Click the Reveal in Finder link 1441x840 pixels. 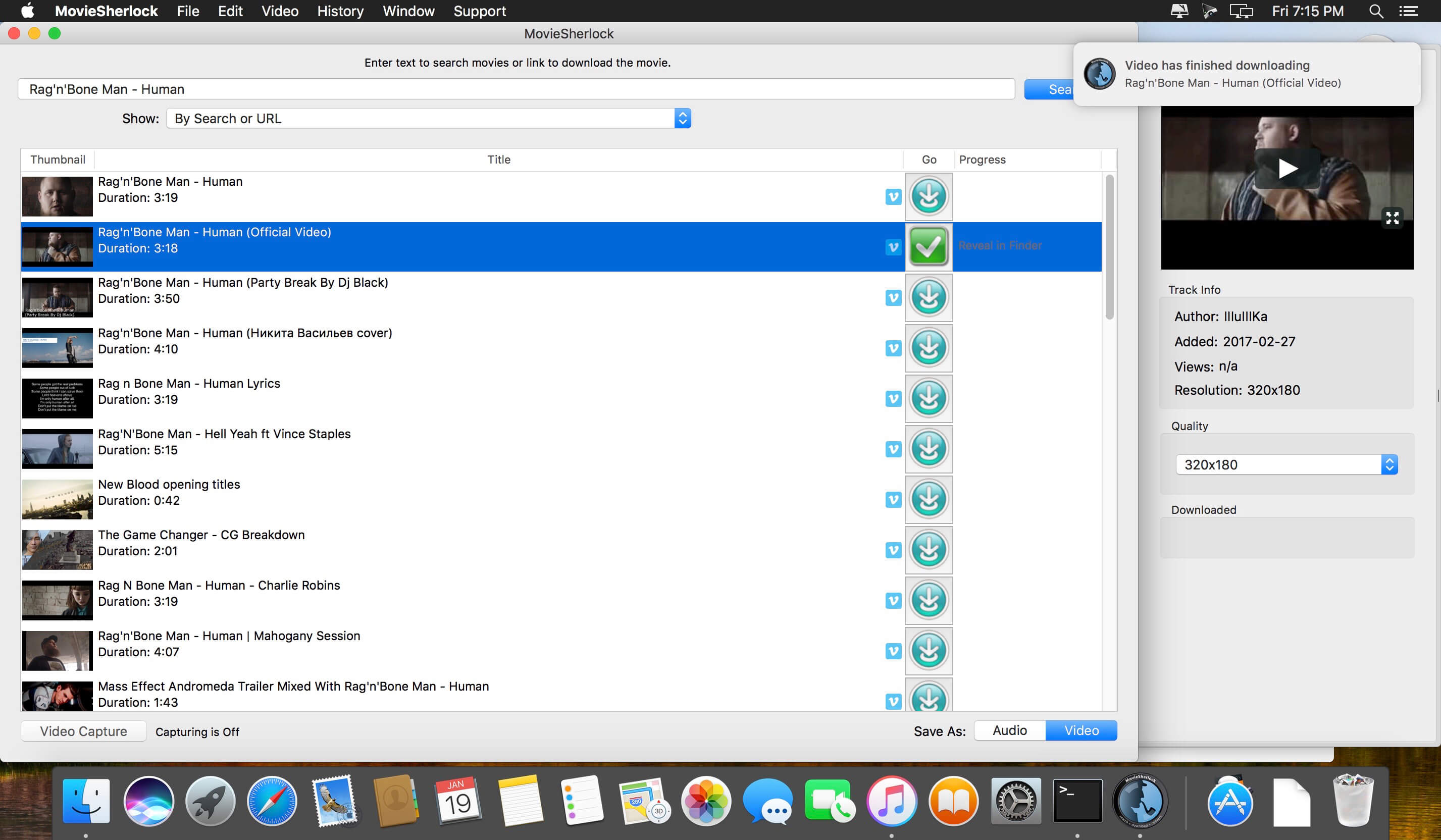coord(1000,246)
